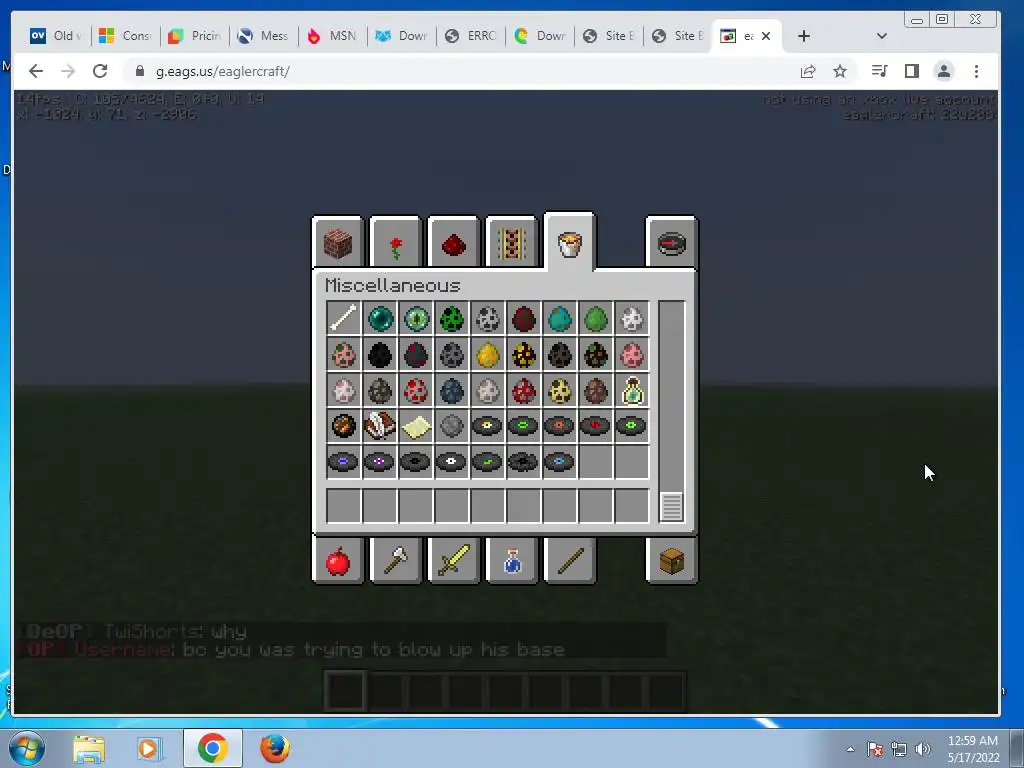Open Survival Inventory chest tab
1024x768 pixels.
tap(671, 560)
